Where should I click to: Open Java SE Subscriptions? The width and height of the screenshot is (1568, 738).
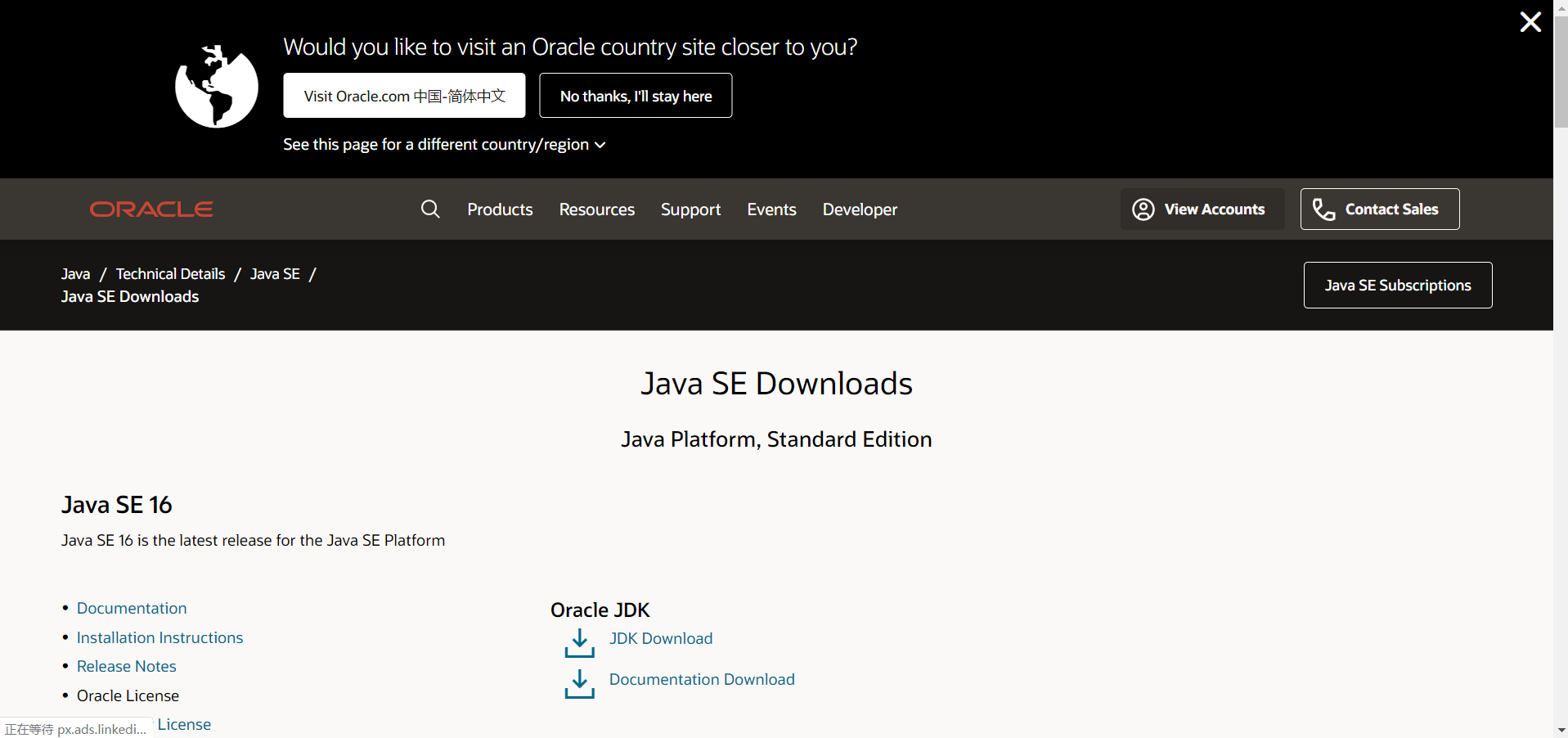(x=1398, y=286)
